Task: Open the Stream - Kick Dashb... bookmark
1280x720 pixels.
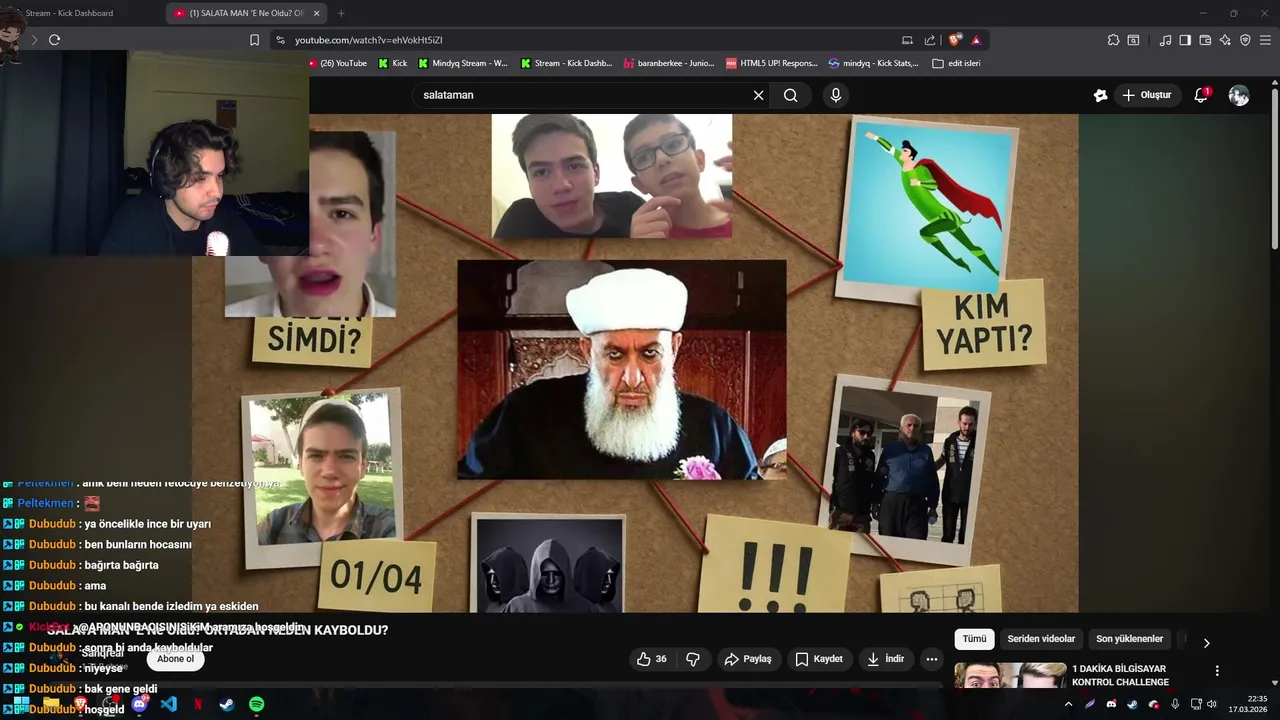Action: (566, 63)
